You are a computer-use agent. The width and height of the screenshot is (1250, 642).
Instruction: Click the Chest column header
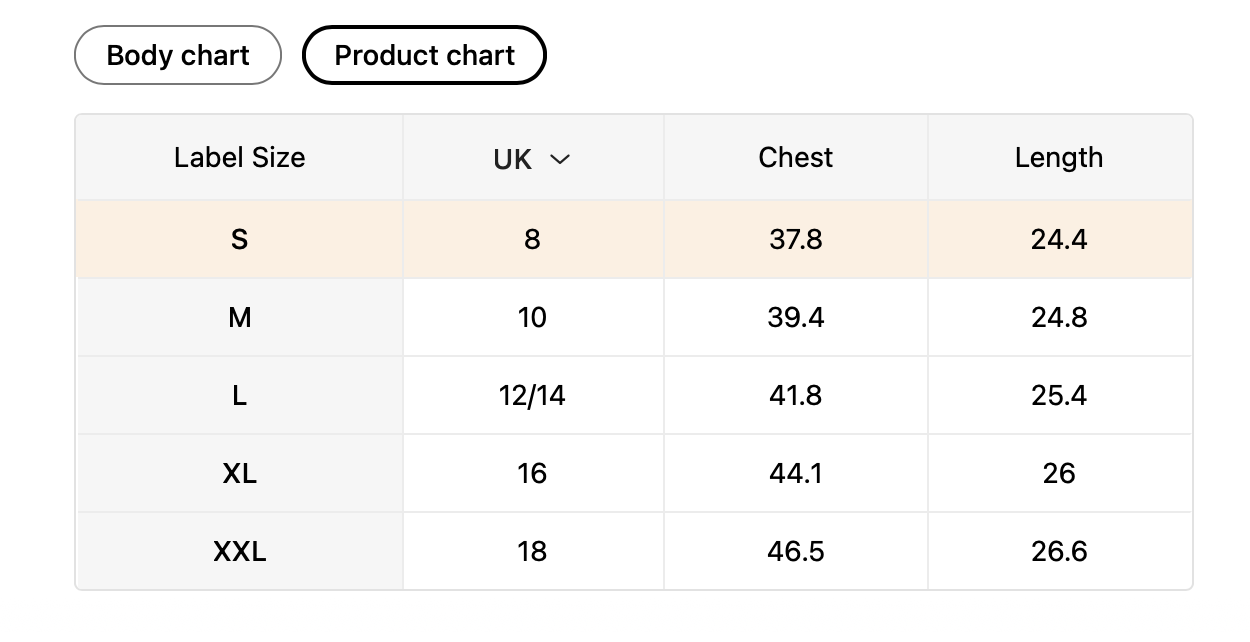point(795,157)
